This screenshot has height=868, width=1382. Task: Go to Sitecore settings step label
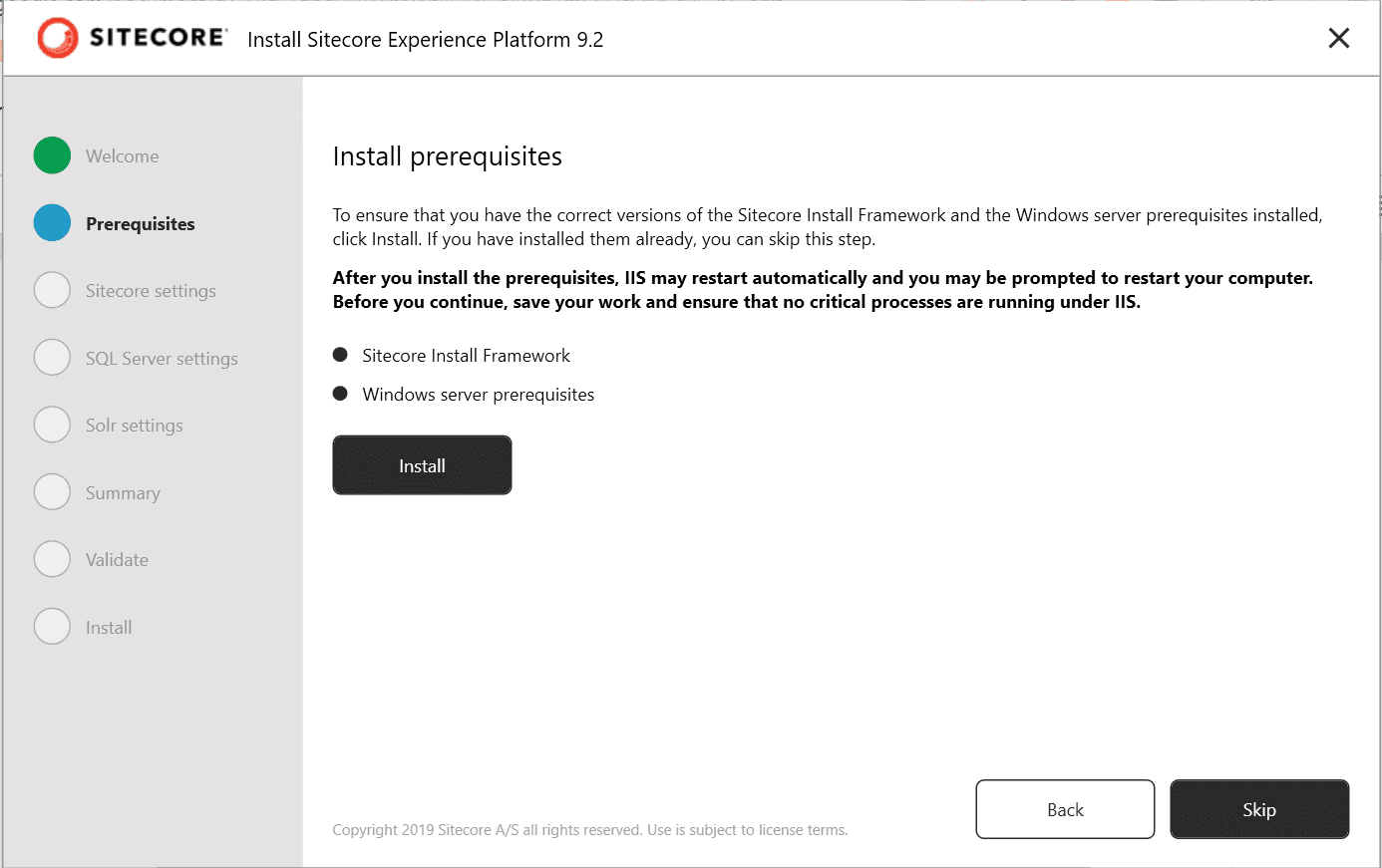point(151,291)
